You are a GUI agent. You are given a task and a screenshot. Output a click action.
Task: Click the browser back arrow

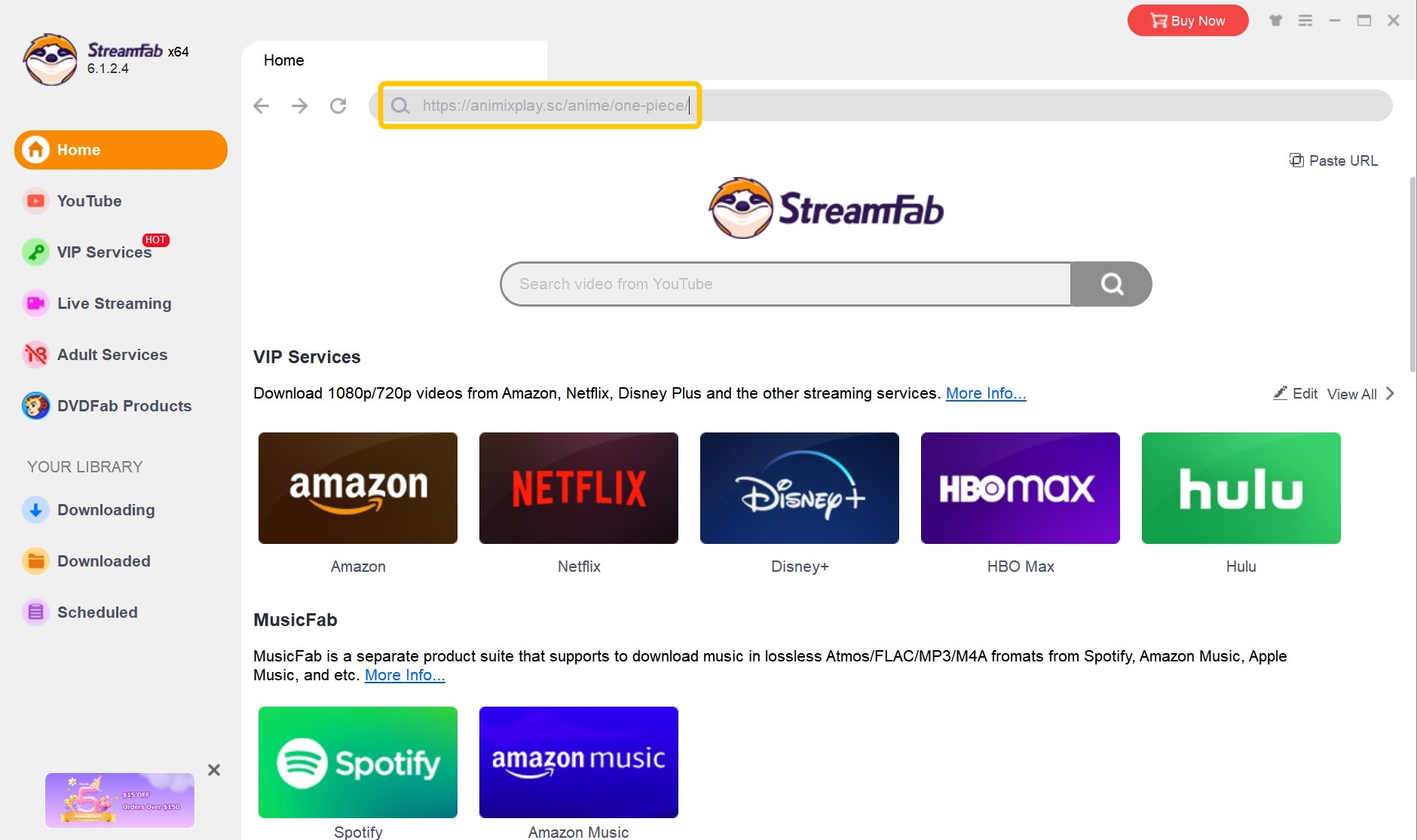262,105
